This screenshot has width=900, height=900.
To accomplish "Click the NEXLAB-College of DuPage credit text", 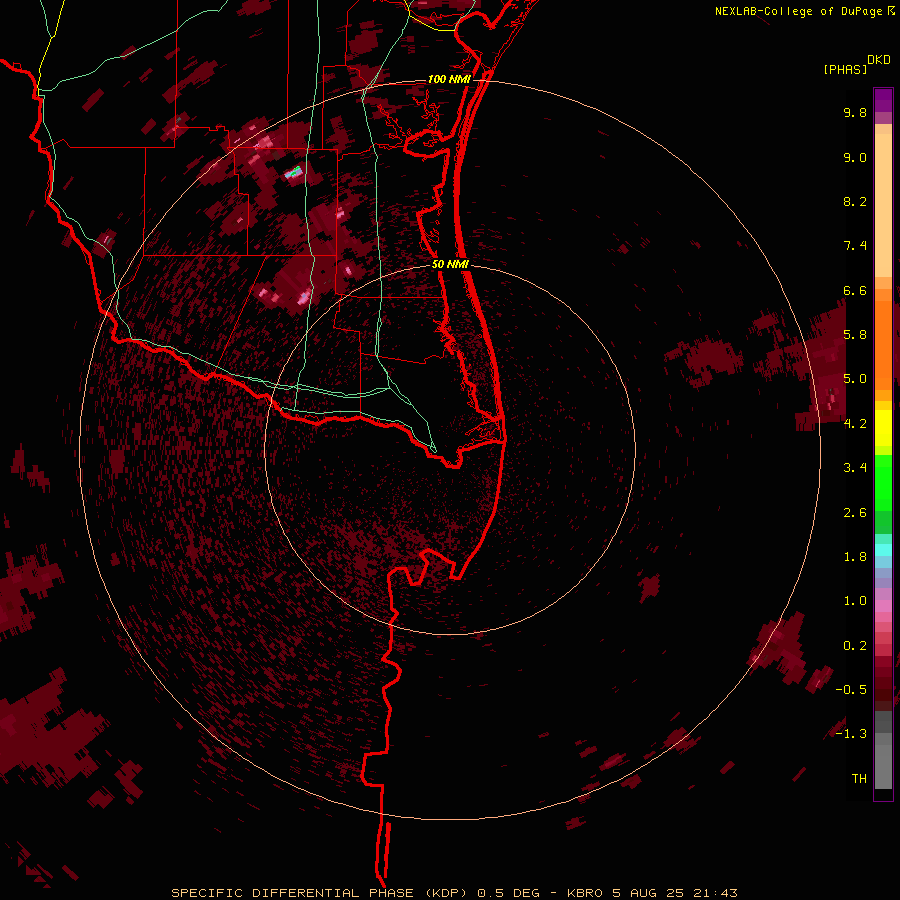I will click(x=800, y=11).
